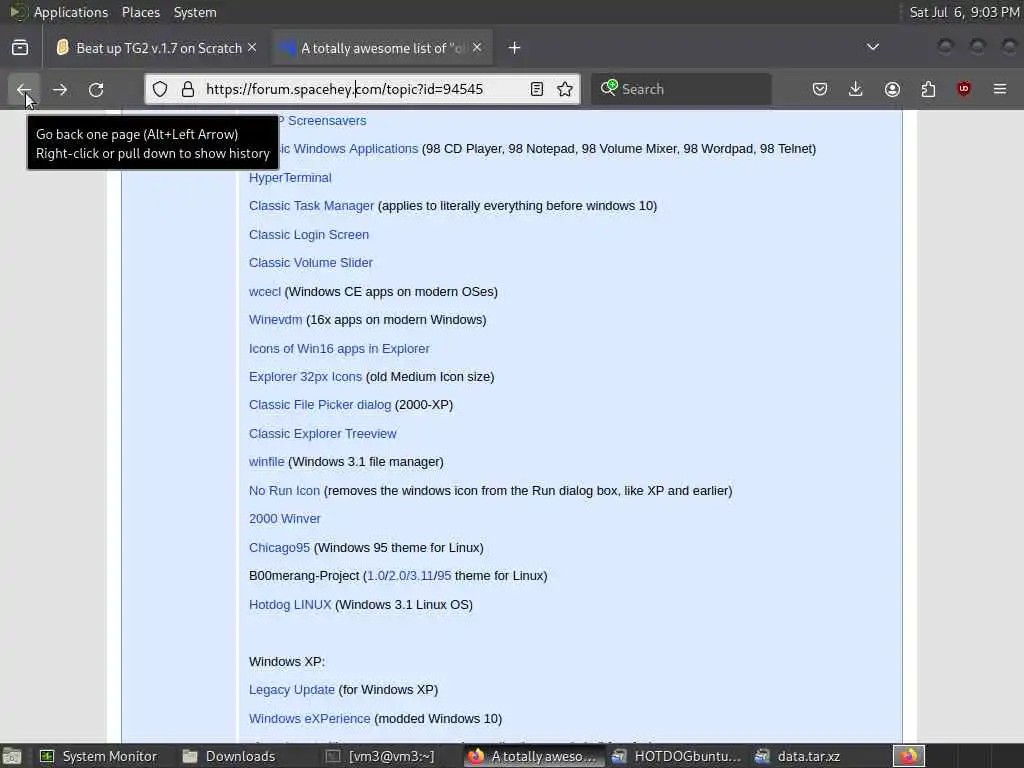Switch to Beat up TG2 v.1.7 on Scratch tab
This screenshot has height=768, width=1024.
click(x=157, y=48)
